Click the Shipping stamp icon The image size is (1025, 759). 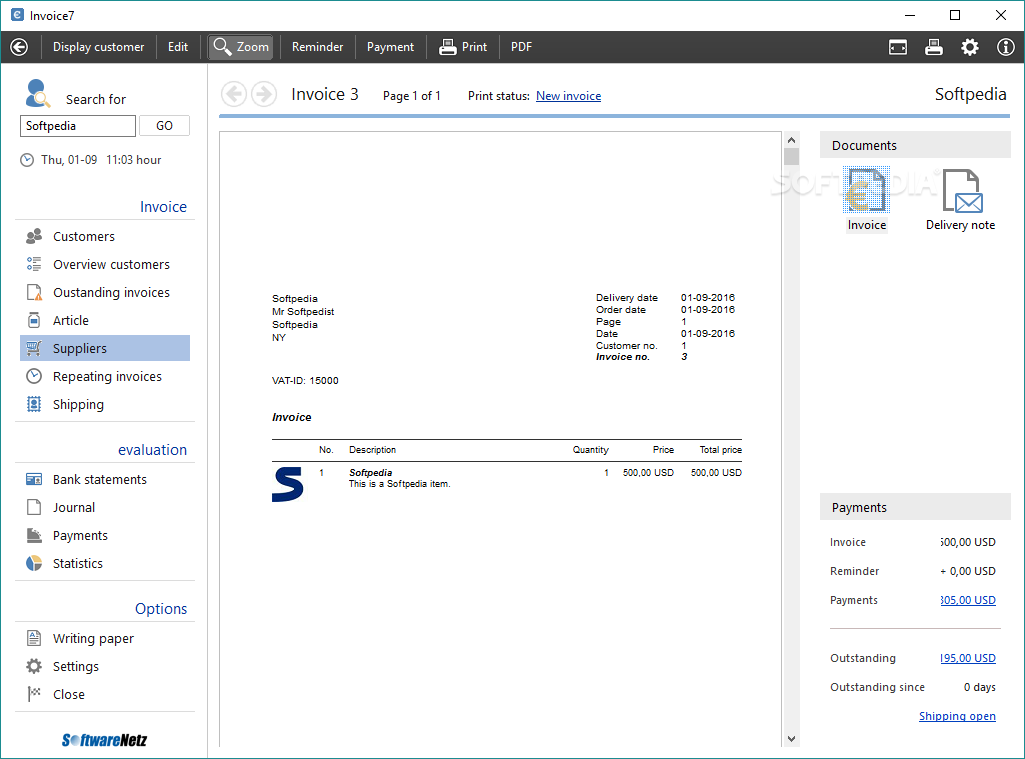(34, 405)
